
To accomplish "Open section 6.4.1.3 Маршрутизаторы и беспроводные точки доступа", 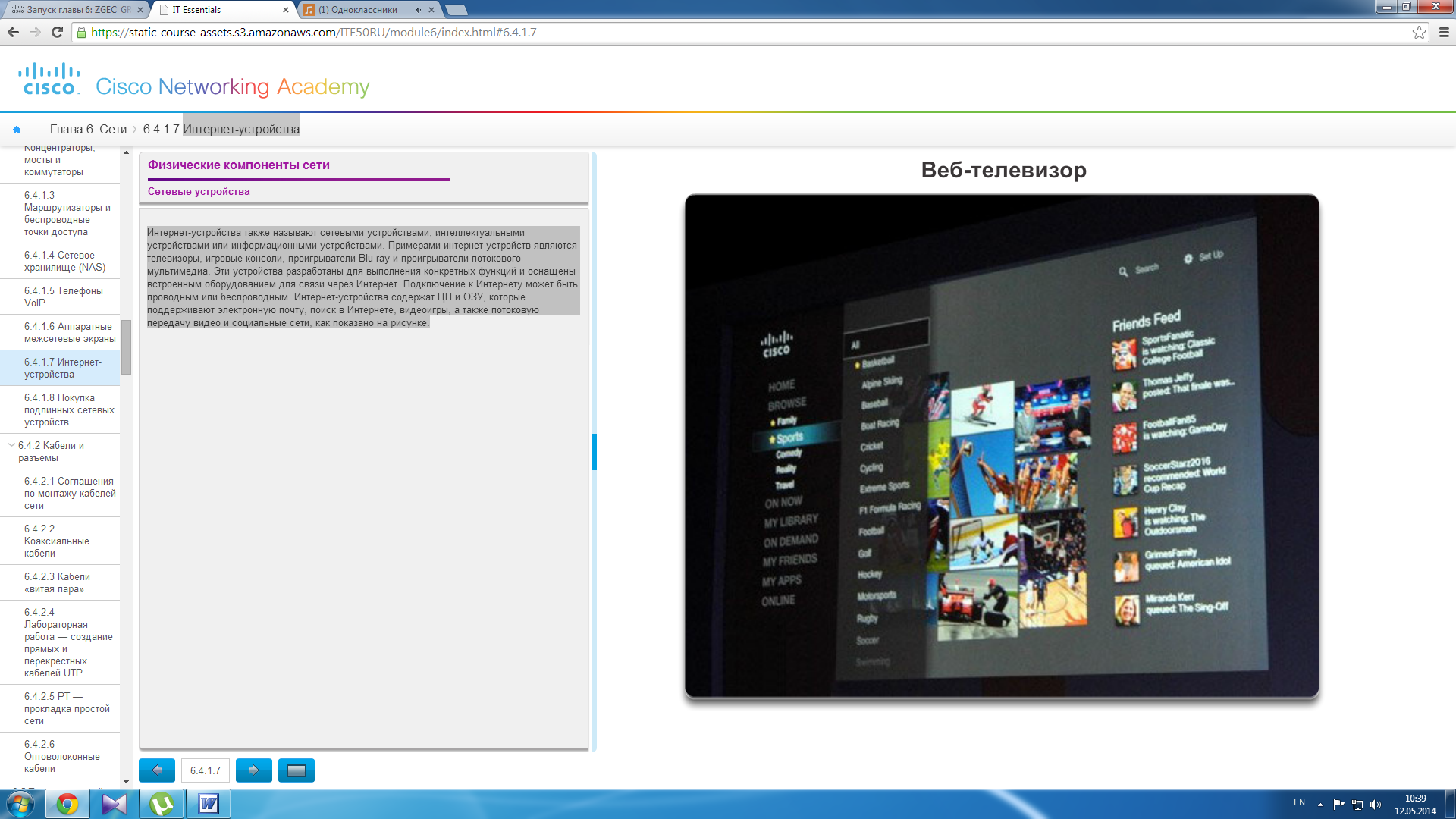I will click(x=60, y=213).
